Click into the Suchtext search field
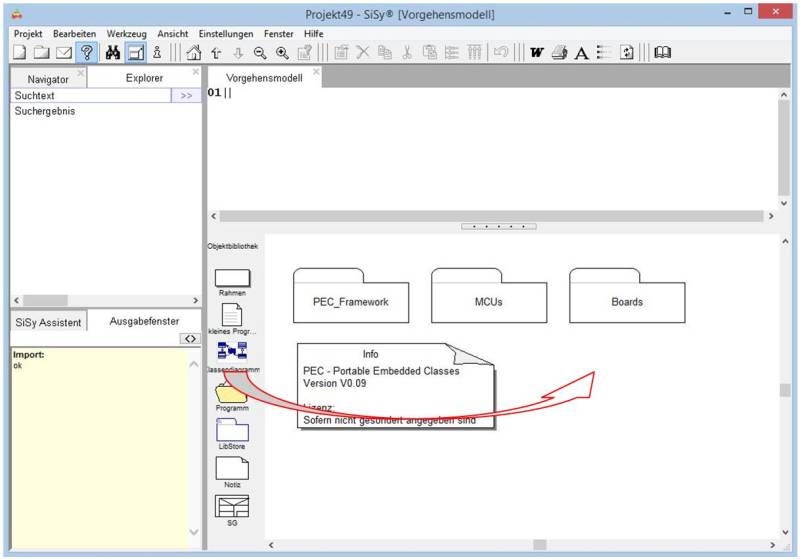 (88, 95)
